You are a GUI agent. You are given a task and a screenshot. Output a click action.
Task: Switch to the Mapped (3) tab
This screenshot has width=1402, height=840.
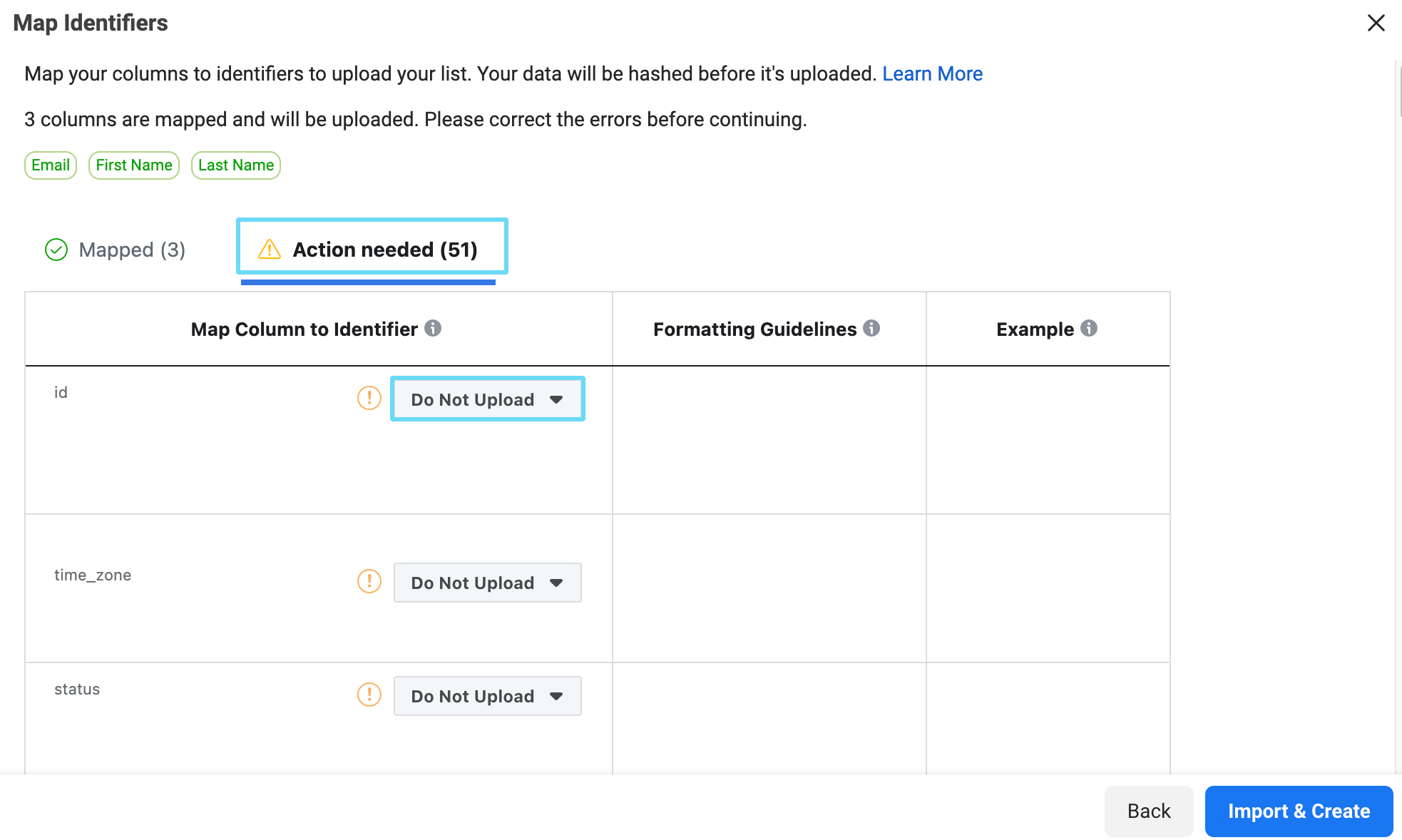132,250
